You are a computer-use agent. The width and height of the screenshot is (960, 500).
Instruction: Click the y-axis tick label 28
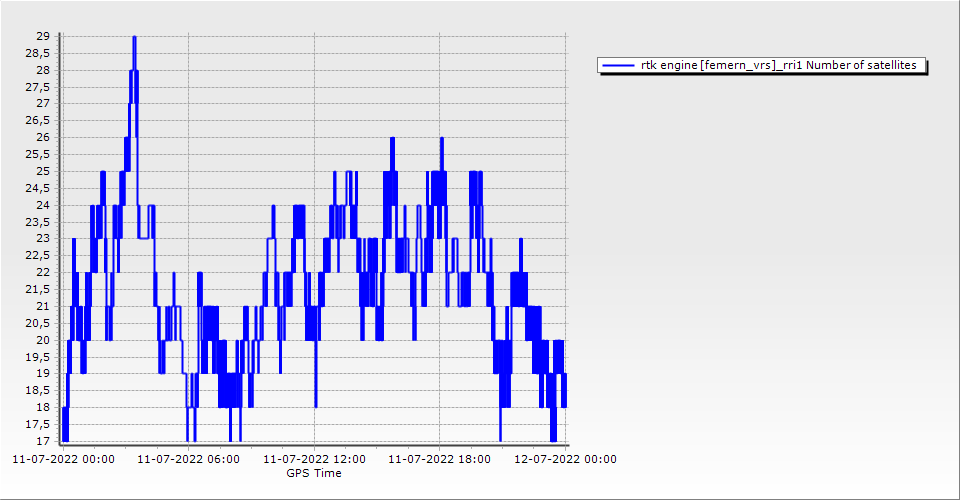click(43, 70)
